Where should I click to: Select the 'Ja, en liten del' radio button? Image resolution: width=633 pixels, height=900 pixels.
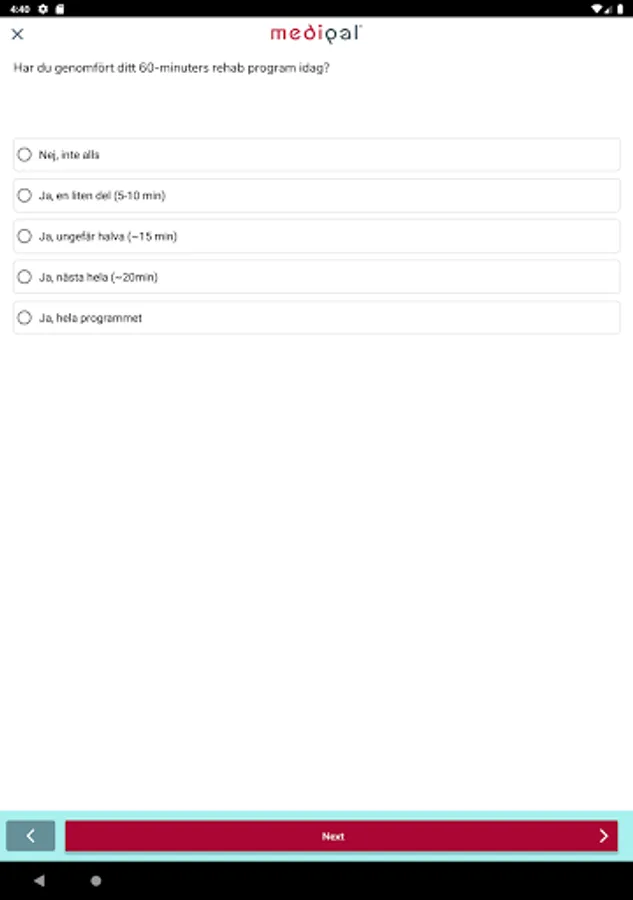tap(25, 196)
